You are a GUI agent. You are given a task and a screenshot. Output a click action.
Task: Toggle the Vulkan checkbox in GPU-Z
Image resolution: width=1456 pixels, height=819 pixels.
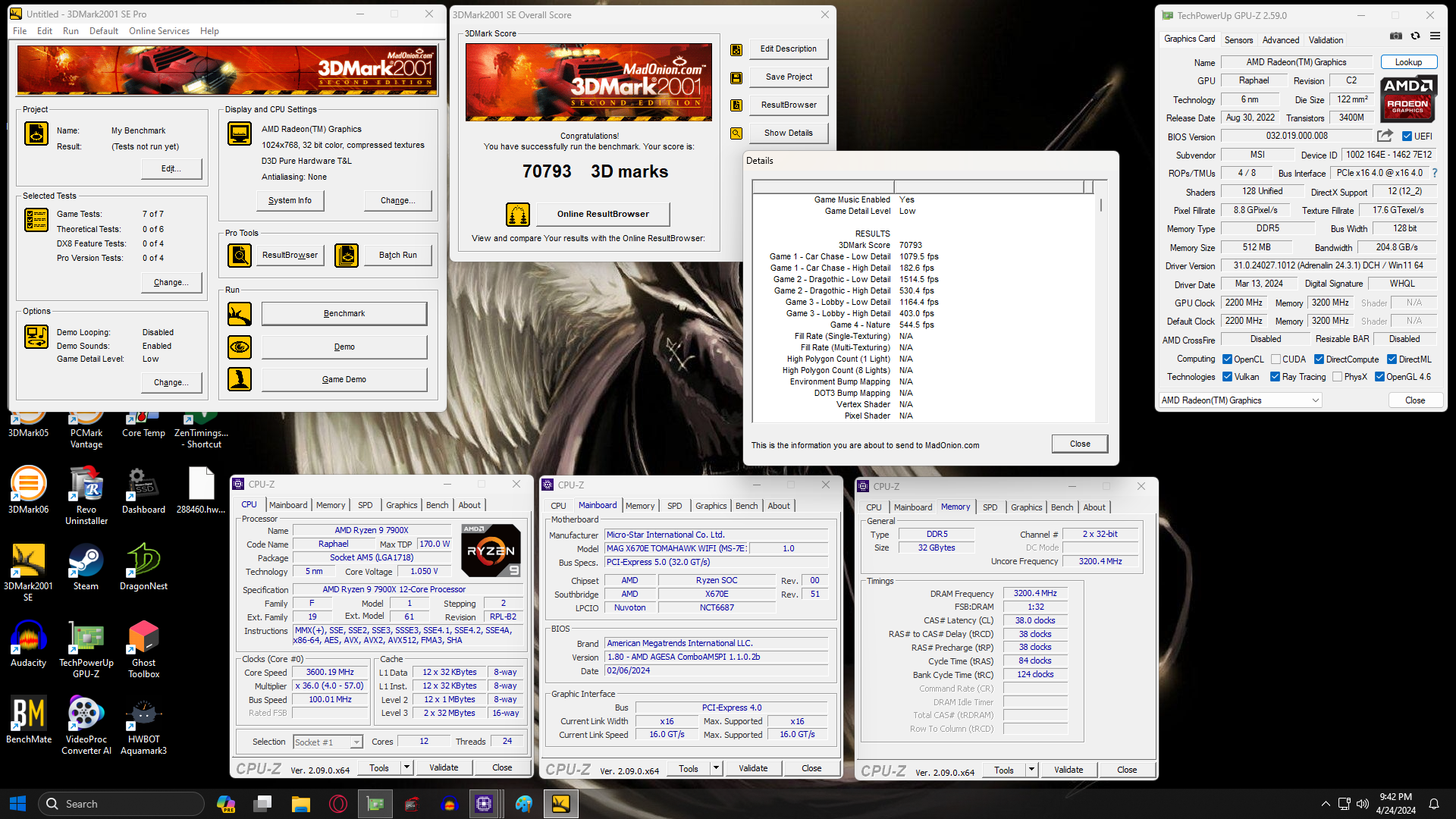click(1228, 377)
